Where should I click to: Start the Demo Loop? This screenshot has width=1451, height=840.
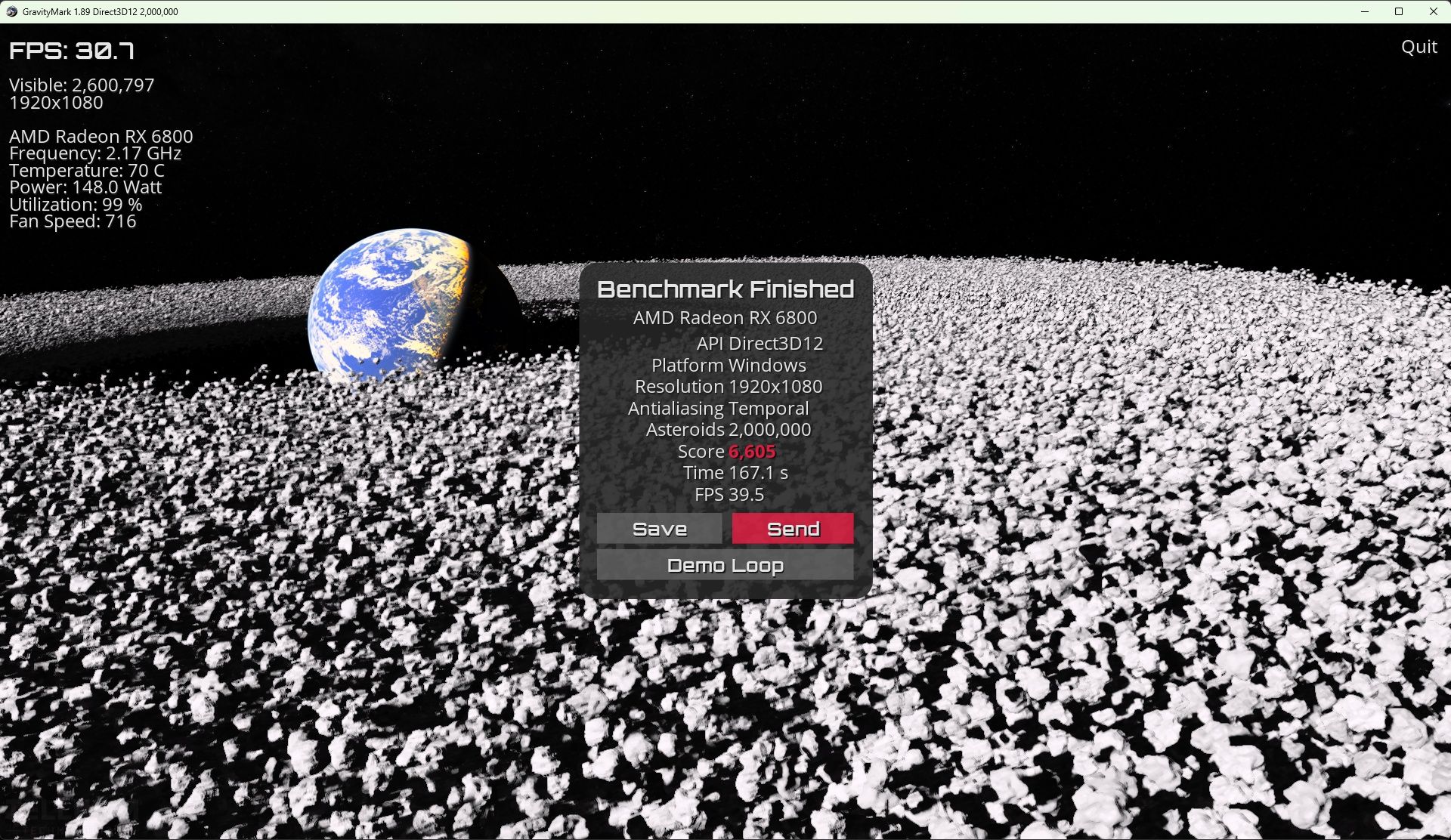click(x=725, y=565)
